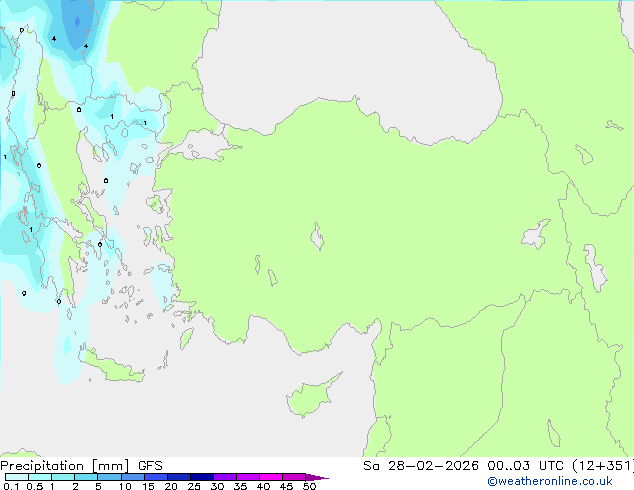Click the '20' legend scale label
The width and height of the screenshot is (634, 490).
[171, 486]
